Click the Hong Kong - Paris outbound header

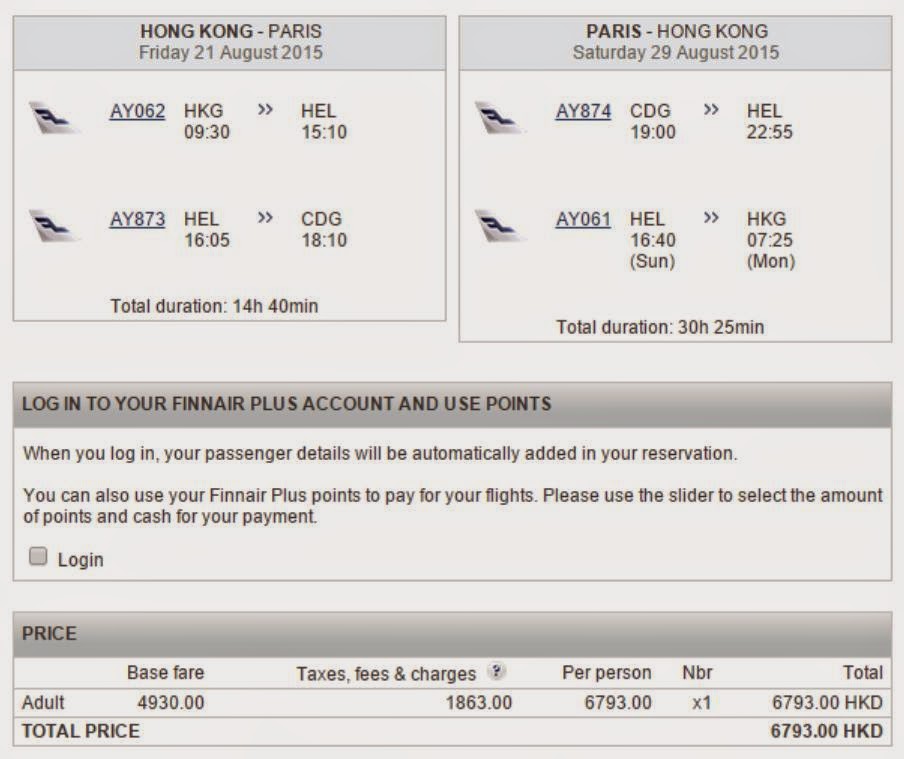(230, 42)
